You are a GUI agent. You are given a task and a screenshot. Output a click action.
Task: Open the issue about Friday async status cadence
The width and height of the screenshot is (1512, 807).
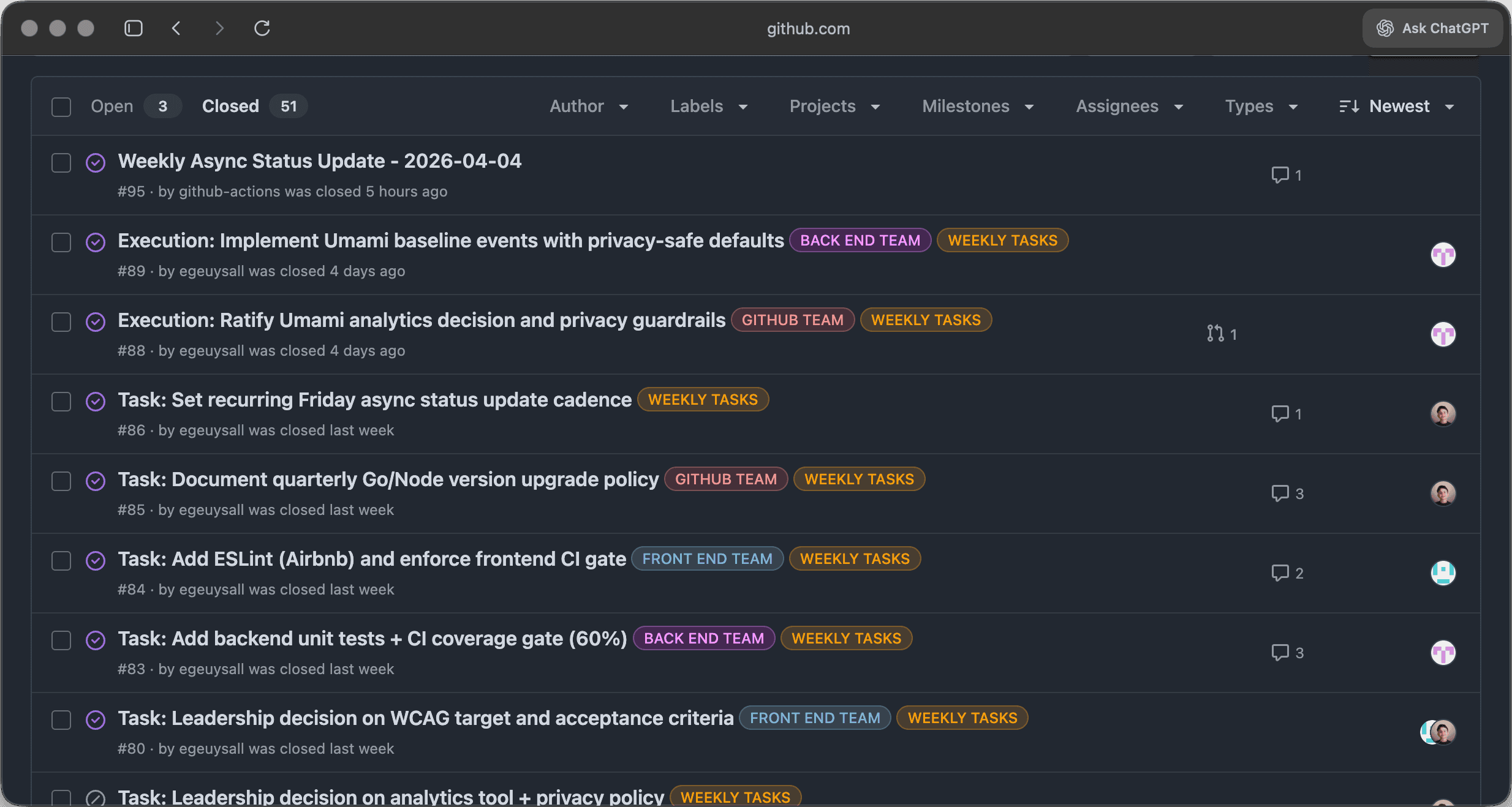point(374,399)
